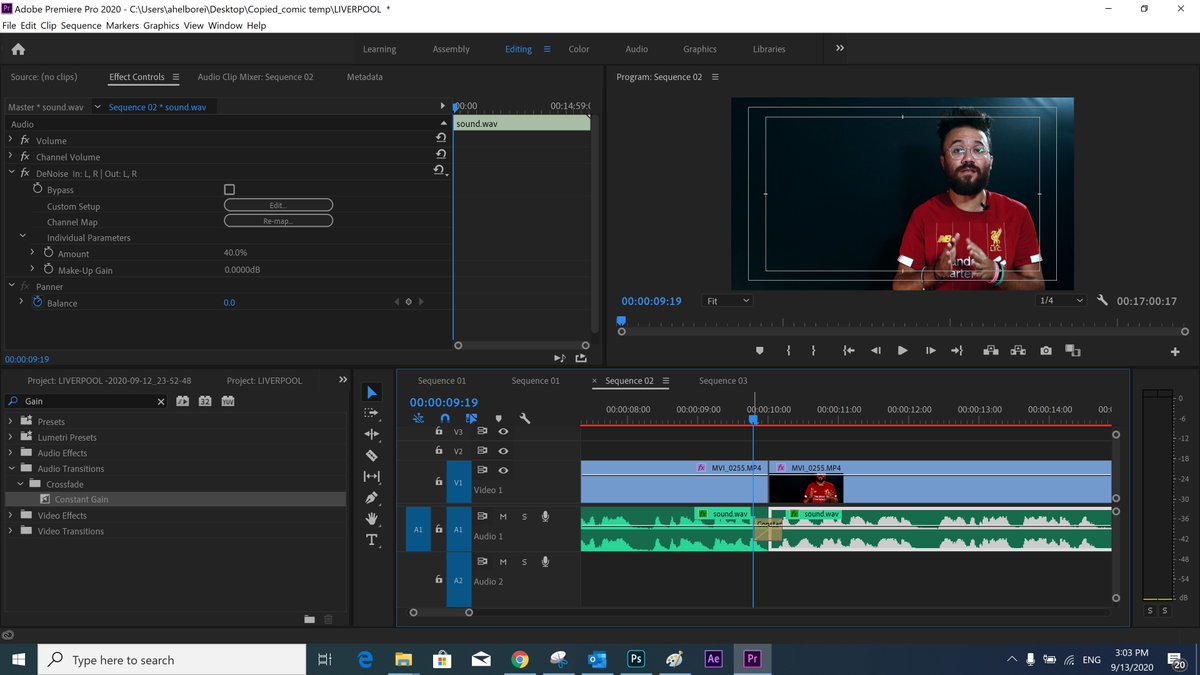Toggle V3 track output eye

click(503, 432)
